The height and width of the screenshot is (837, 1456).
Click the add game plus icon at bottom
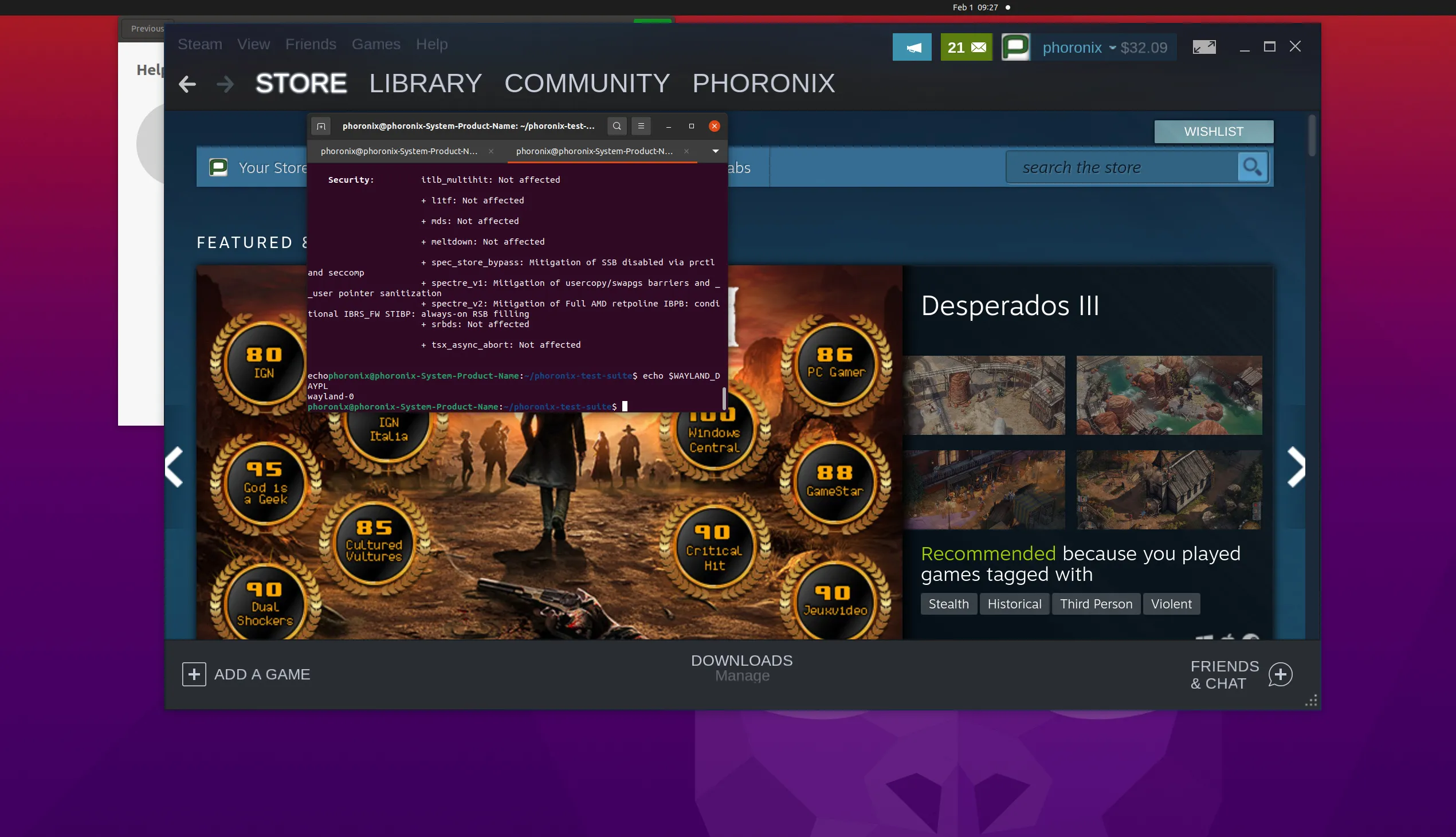[194, 674]
